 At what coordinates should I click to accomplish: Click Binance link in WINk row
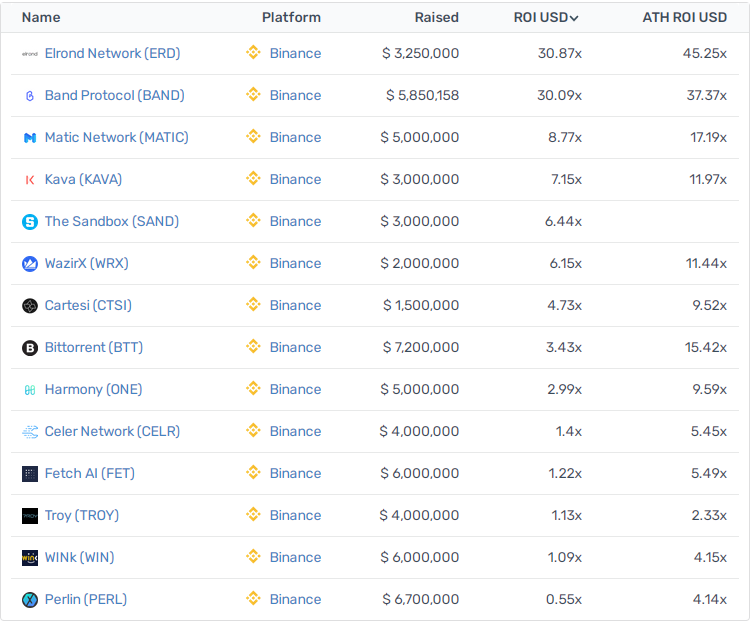coord(296,557)
